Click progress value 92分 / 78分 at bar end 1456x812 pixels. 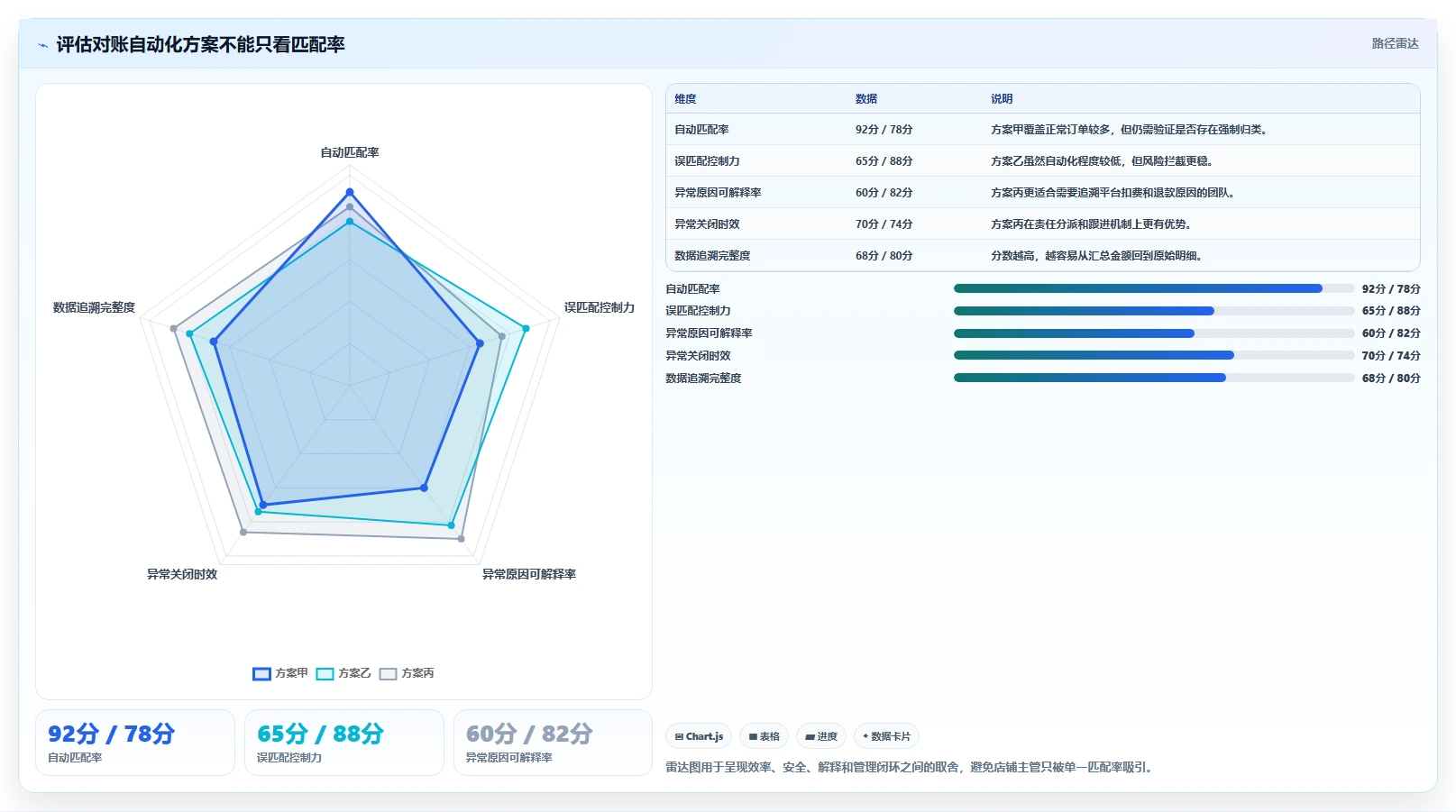click(x=1391, y=288)
